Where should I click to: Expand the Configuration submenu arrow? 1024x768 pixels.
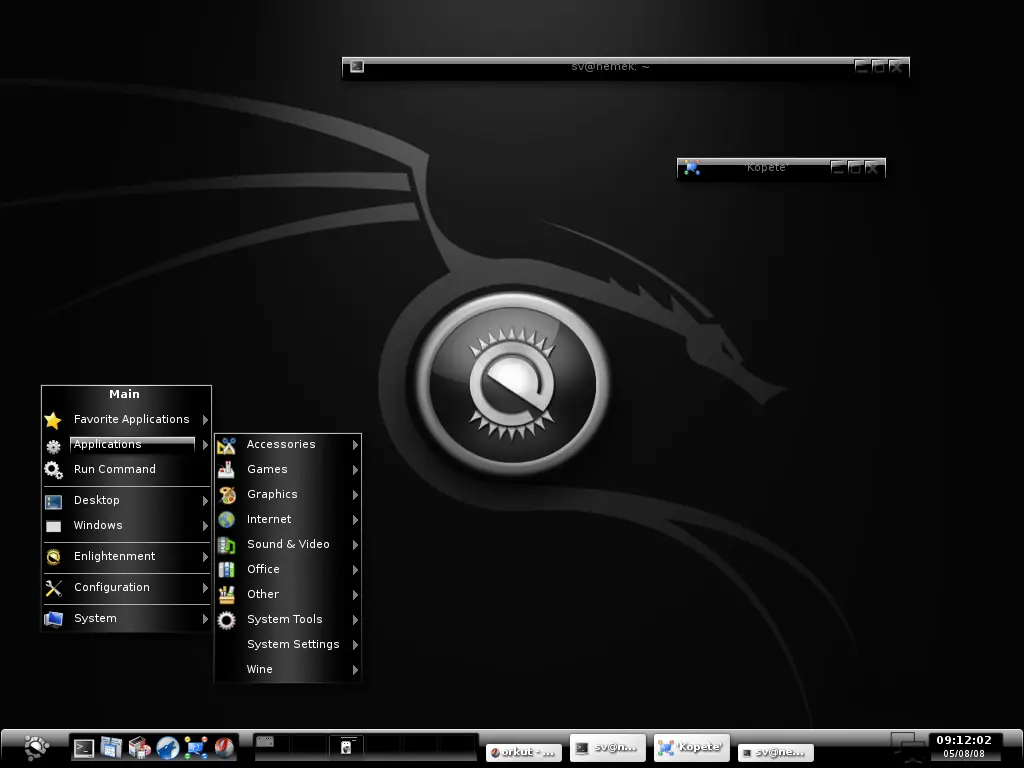205,588
